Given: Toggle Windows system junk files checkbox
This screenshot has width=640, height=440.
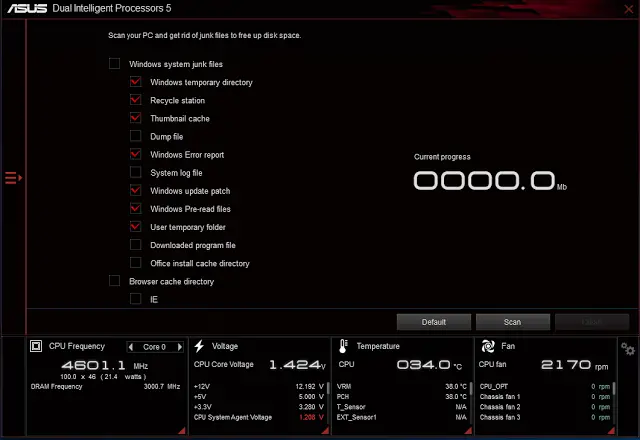Looking at the screenshot, I should click(x=114, y=64).
